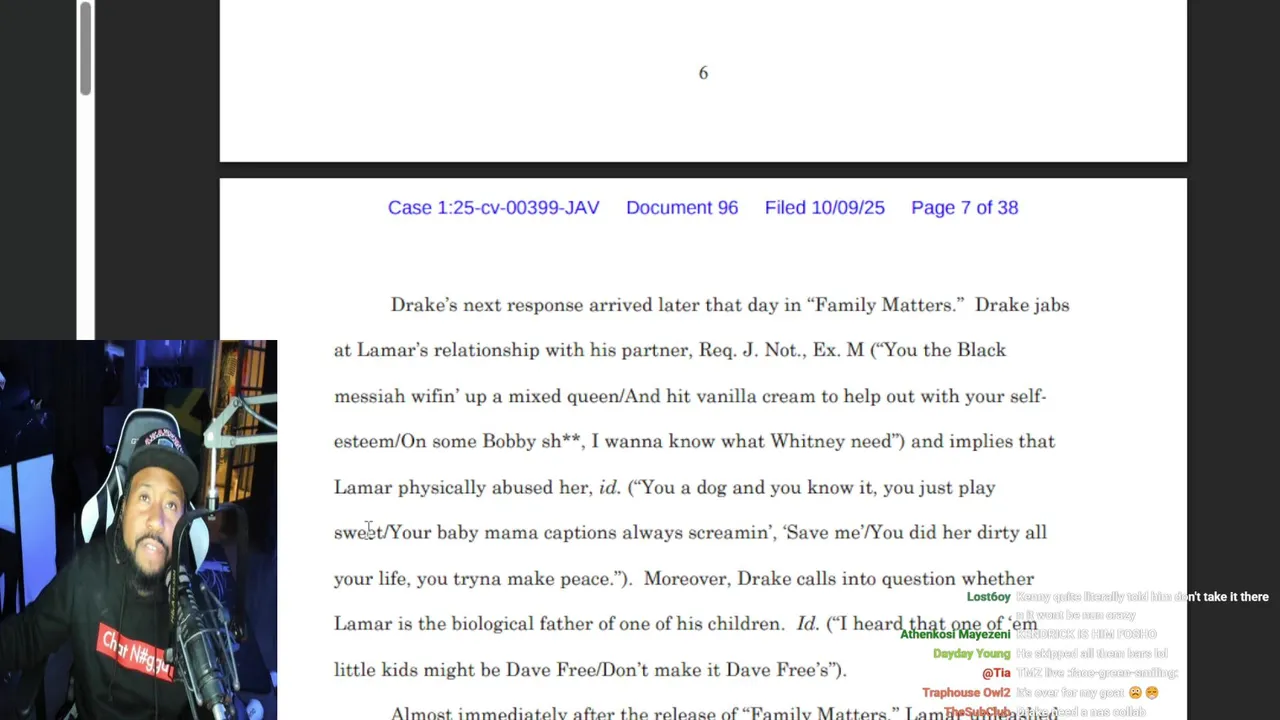Image resolution: width=1280 pixels, height=720 pixels.
Task: Click the streamer webcam overlay
Action: pos(138,530)
